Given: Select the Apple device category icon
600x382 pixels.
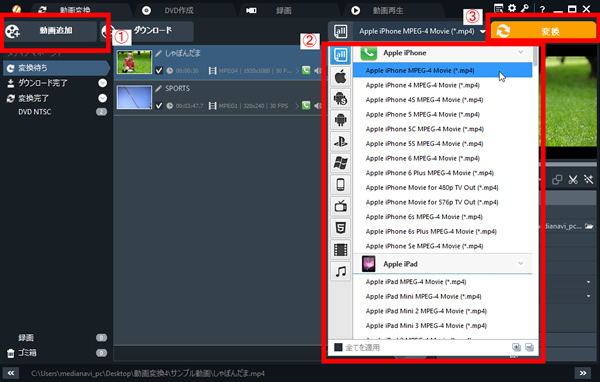Looking at the screenshot, I should pos(341,77).
